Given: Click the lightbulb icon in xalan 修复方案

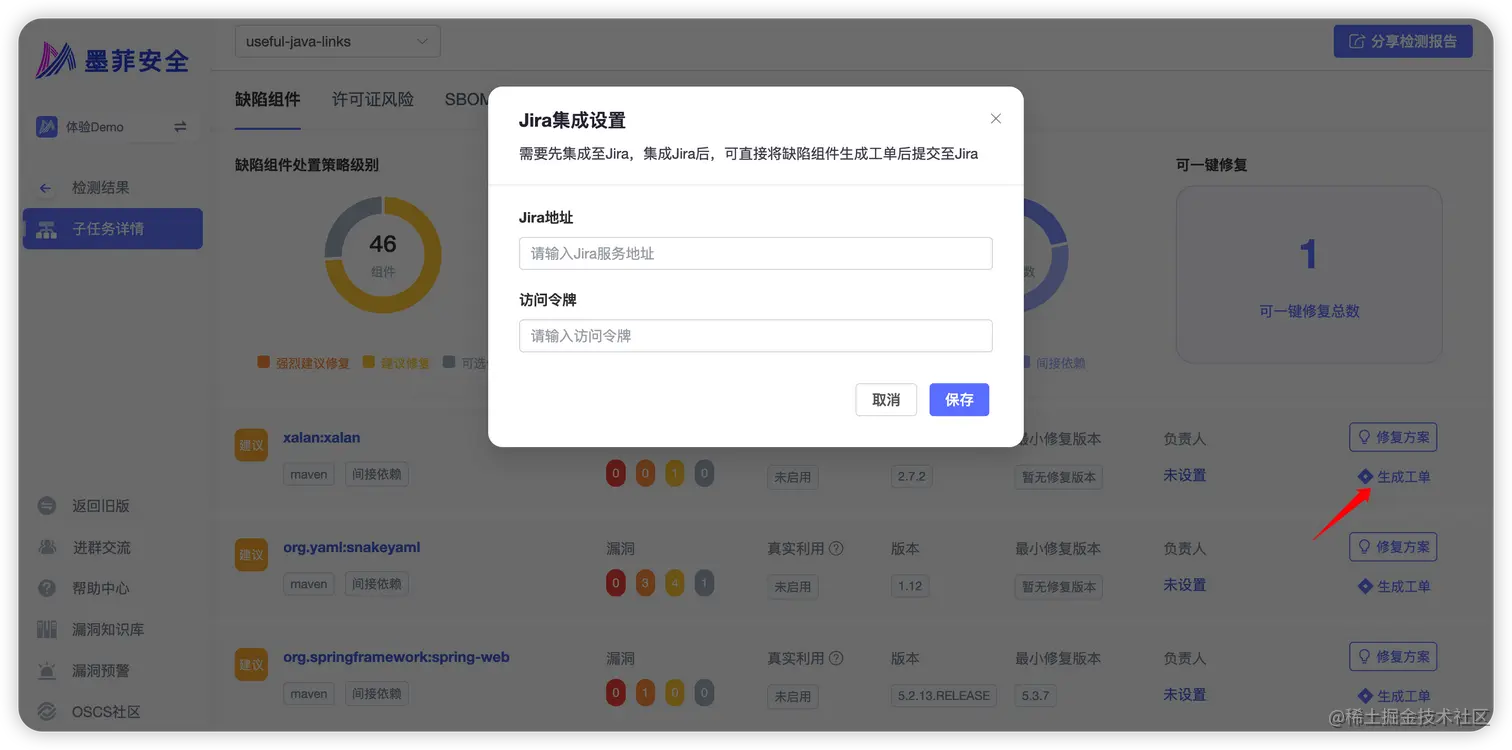Looking at the screenshot, I should coord(1364,437).
